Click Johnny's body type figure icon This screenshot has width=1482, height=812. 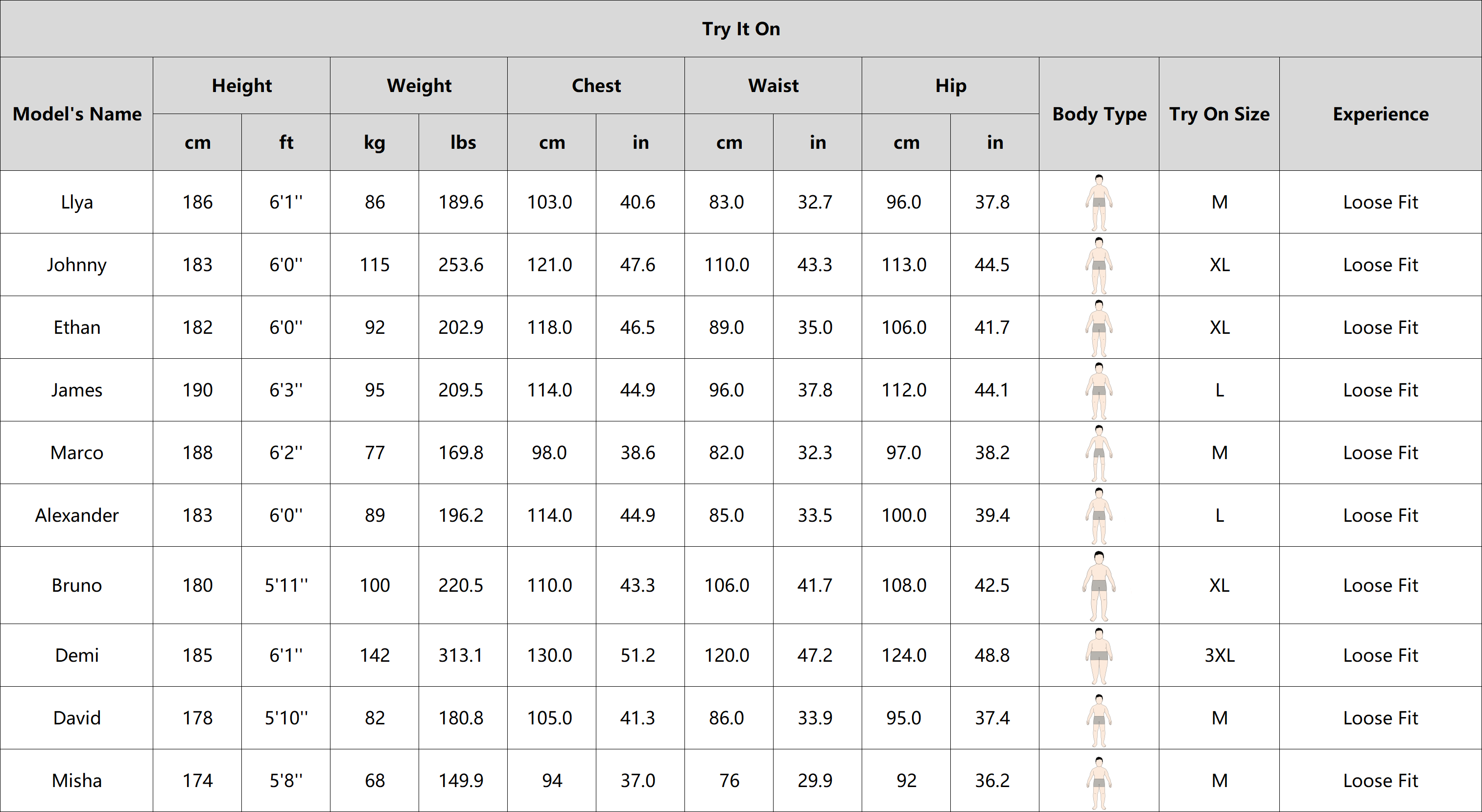click(1099, 265)
